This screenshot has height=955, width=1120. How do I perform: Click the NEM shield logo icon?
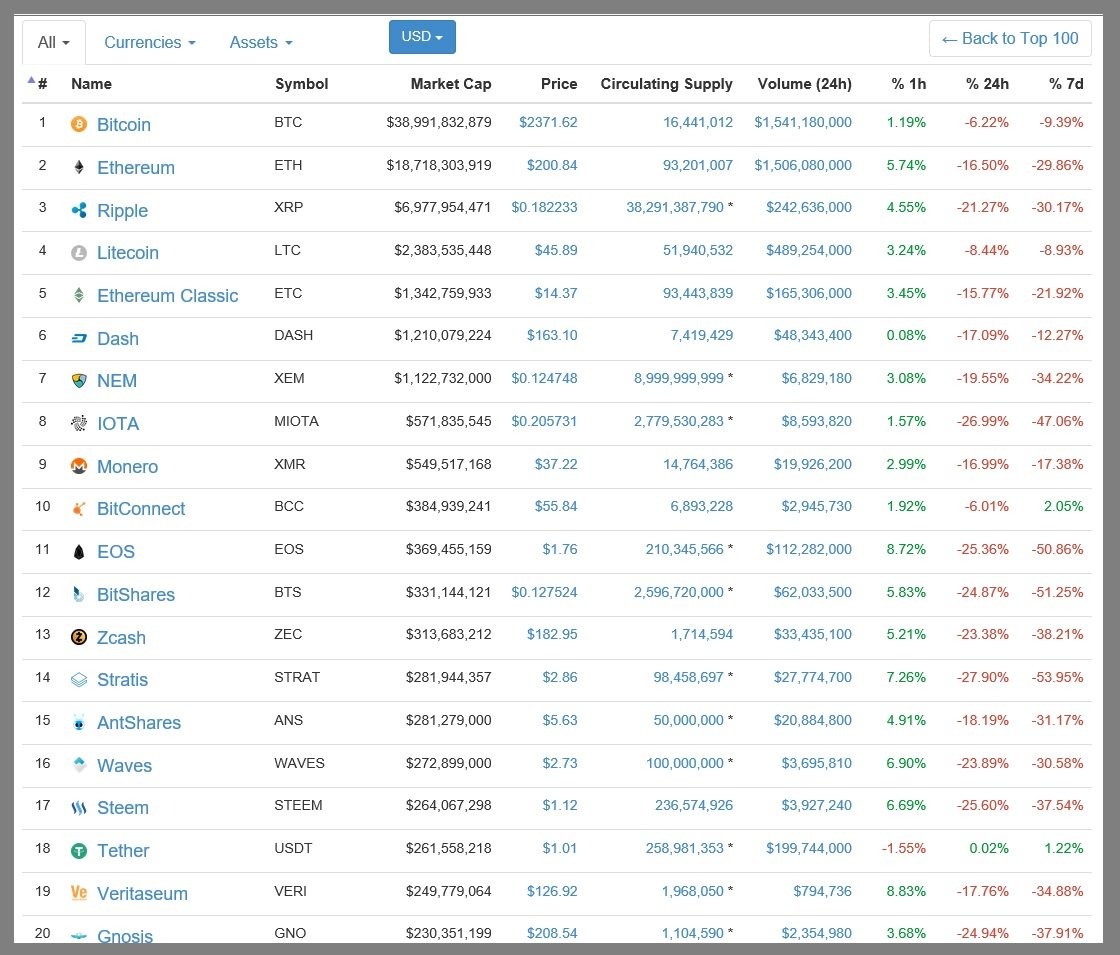tap(79, 381)
